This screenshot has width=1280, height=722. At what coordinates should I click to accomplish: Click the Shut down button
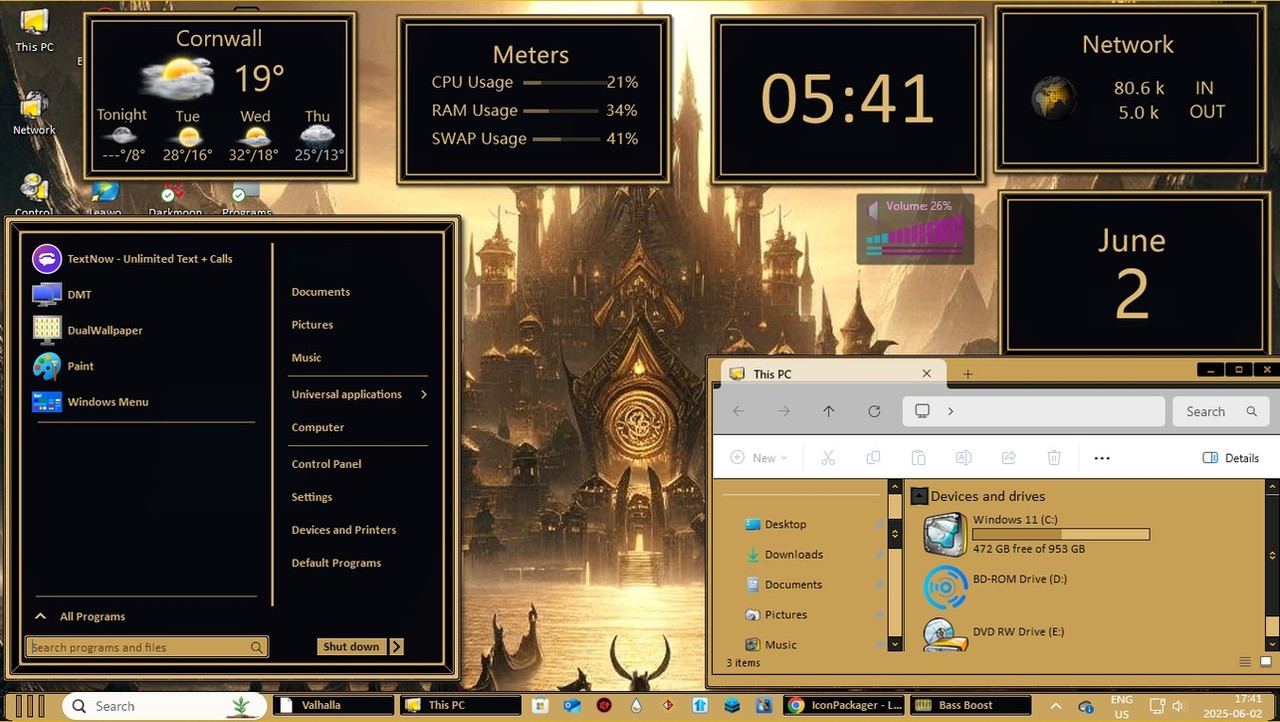click(351, 647)
